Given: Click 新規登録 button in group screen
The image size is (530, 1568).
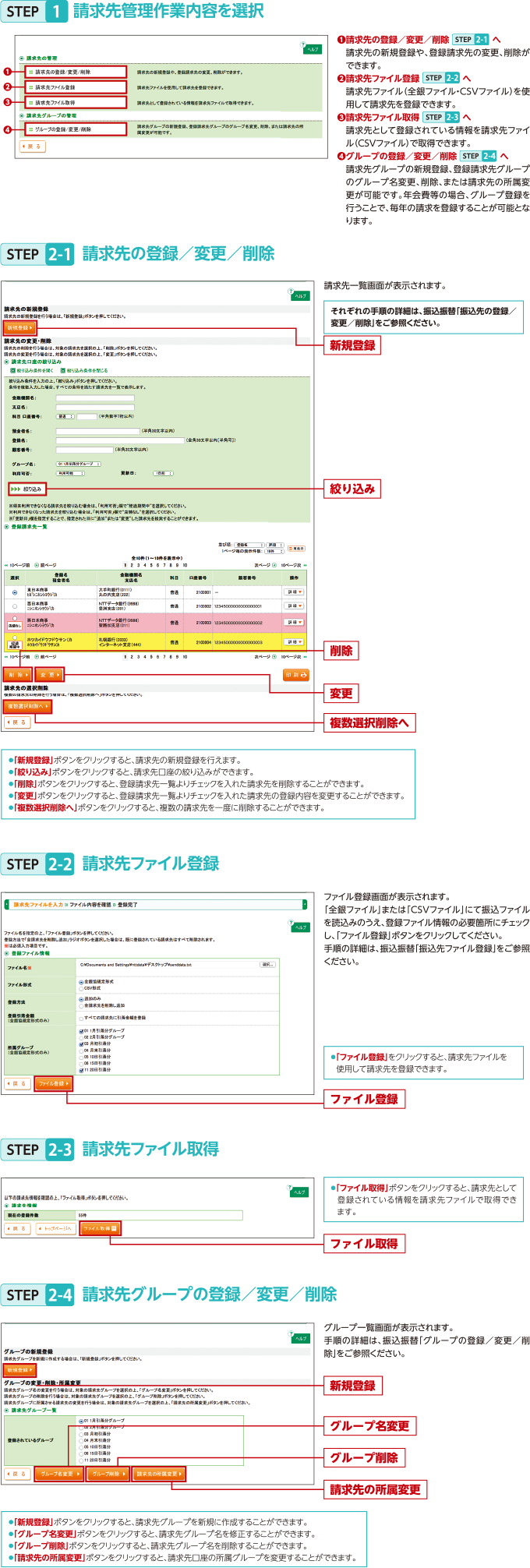Looking at the screenshot, I should 19,1369.
